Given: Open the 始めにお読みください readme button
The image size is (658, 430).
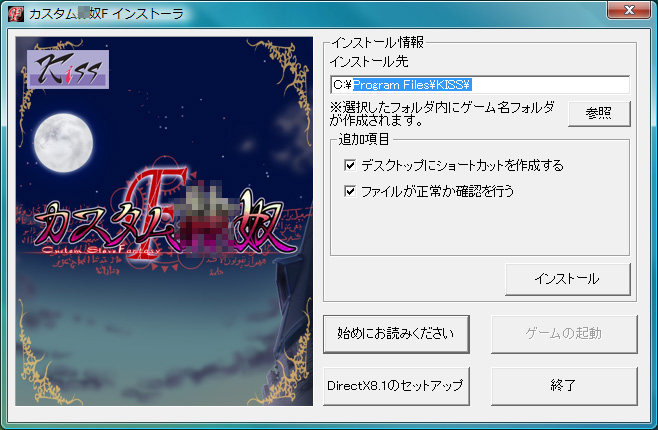Looking at the screenshot, I should [x=396, y=334].
